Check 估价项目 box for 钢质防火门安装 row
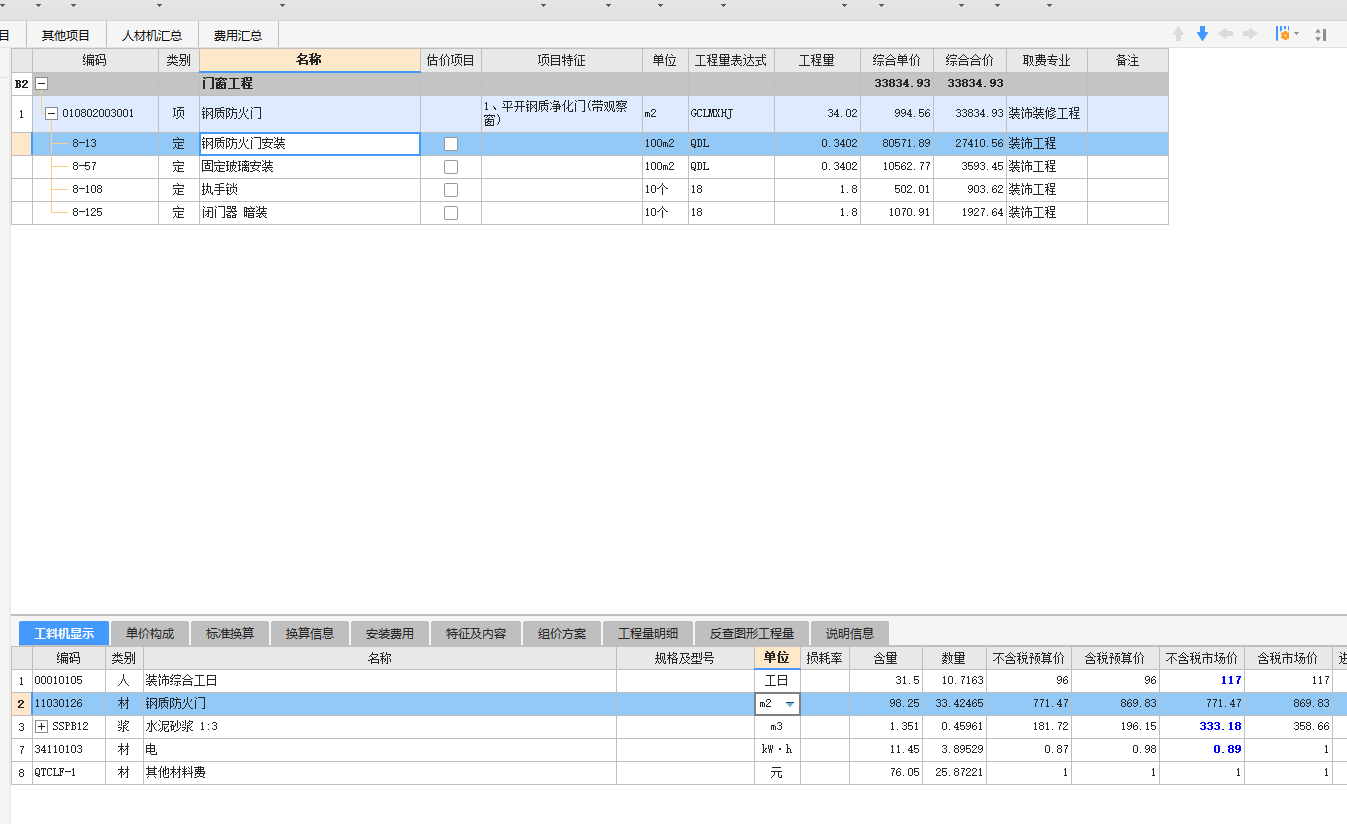Viewport: 1347px width, 824px height. (x=451, y=144)
